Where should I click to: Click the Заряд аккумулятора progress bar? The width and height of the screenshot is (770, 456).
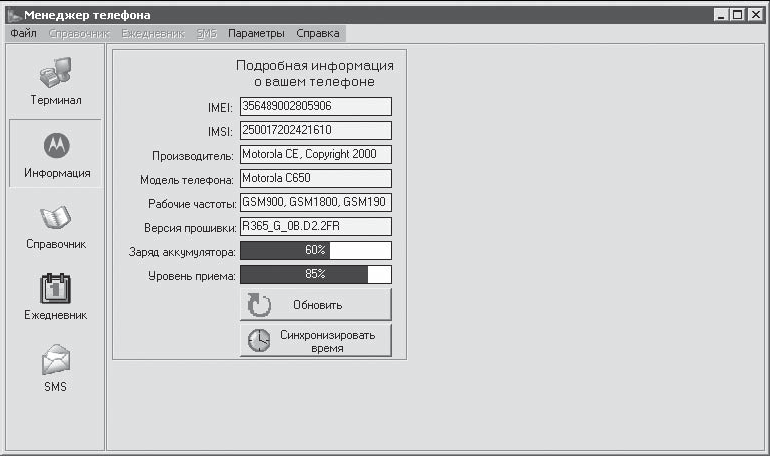[316, 250]
